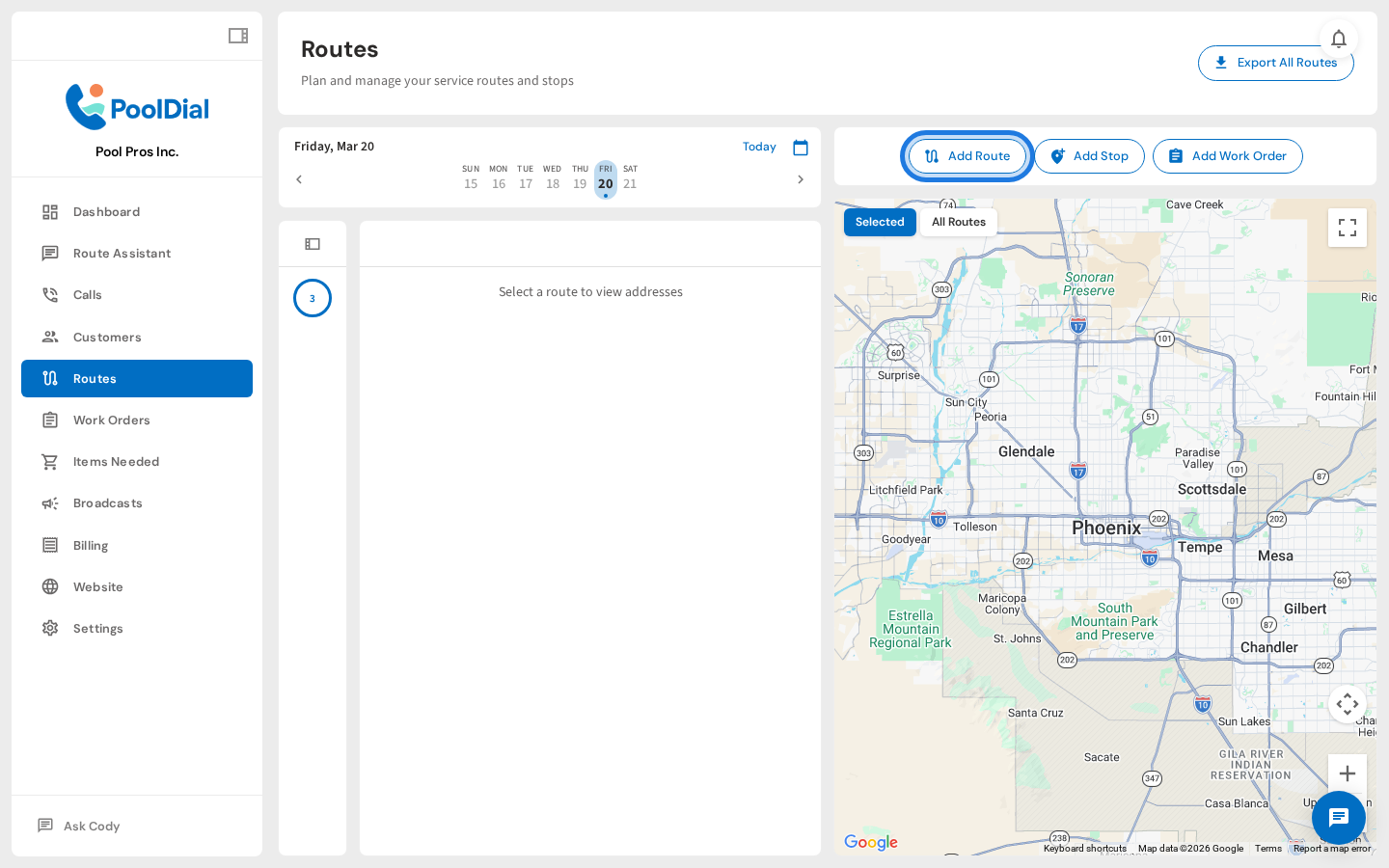Image resolution: width=1389 pixels, height=868 pixels.
Task: Open the notification bell
Action: click(x=1339, y=39)
